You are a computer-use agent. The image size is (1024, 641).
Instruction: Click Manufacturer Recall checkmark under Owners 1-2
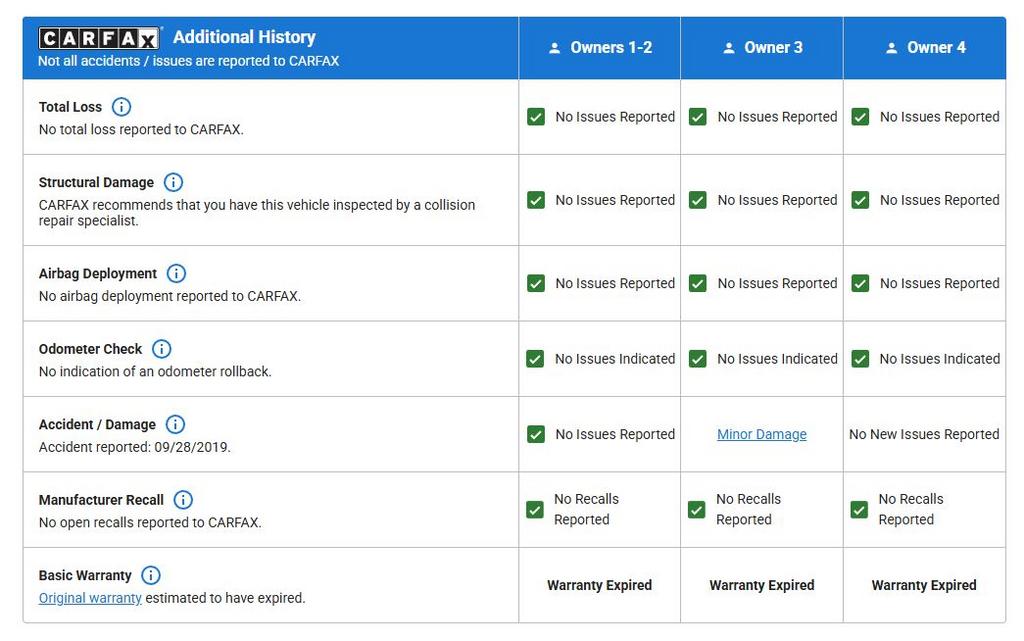click(535, 510)
